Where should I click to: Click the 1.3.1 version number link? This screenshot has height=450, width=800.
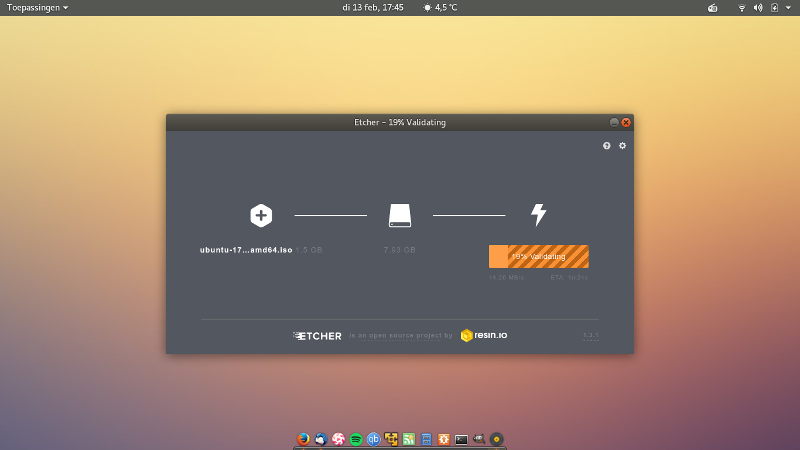point(591,335)
